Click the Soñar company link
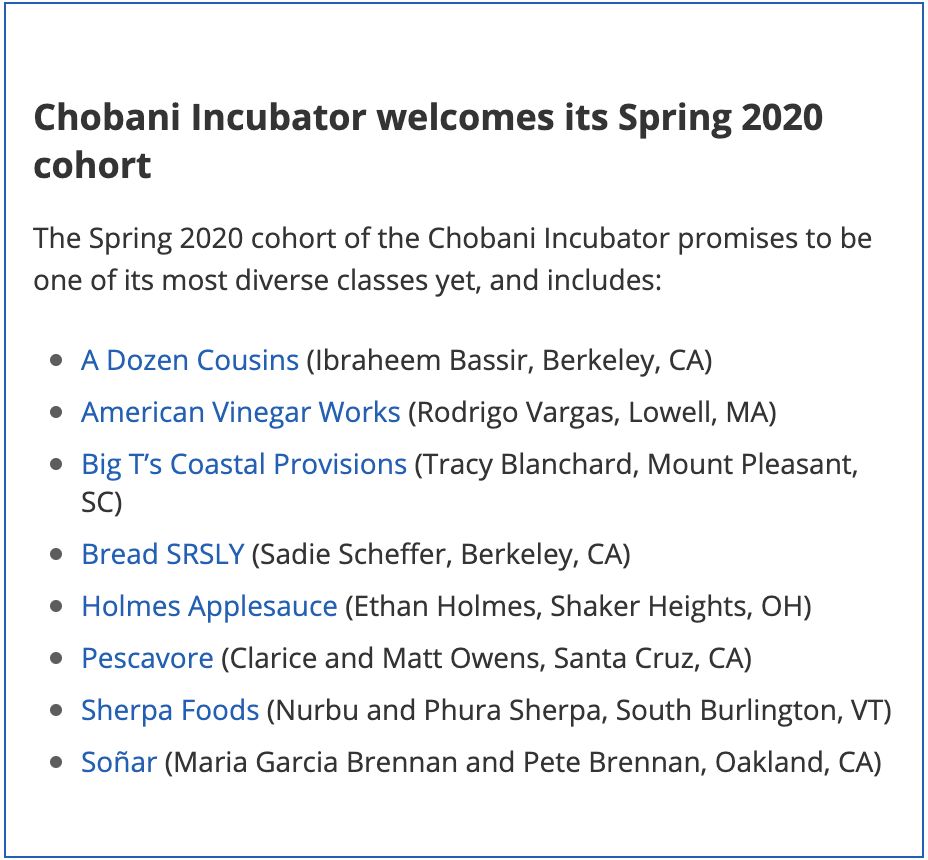The image size is (928, 860). 119,762
